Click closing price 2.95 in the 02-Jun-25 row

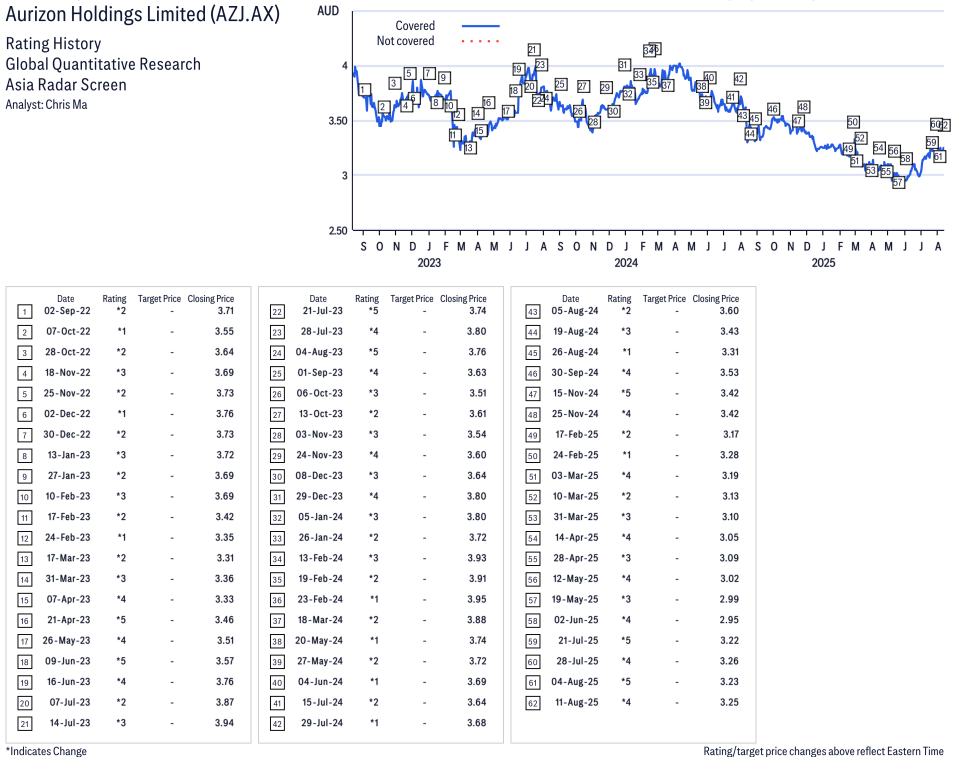click(x=729, y=619)
